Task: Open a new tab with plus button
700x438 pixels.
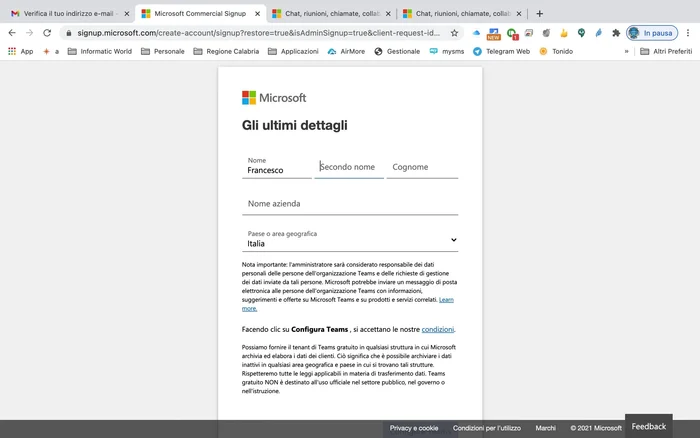Action: (540, 13)
